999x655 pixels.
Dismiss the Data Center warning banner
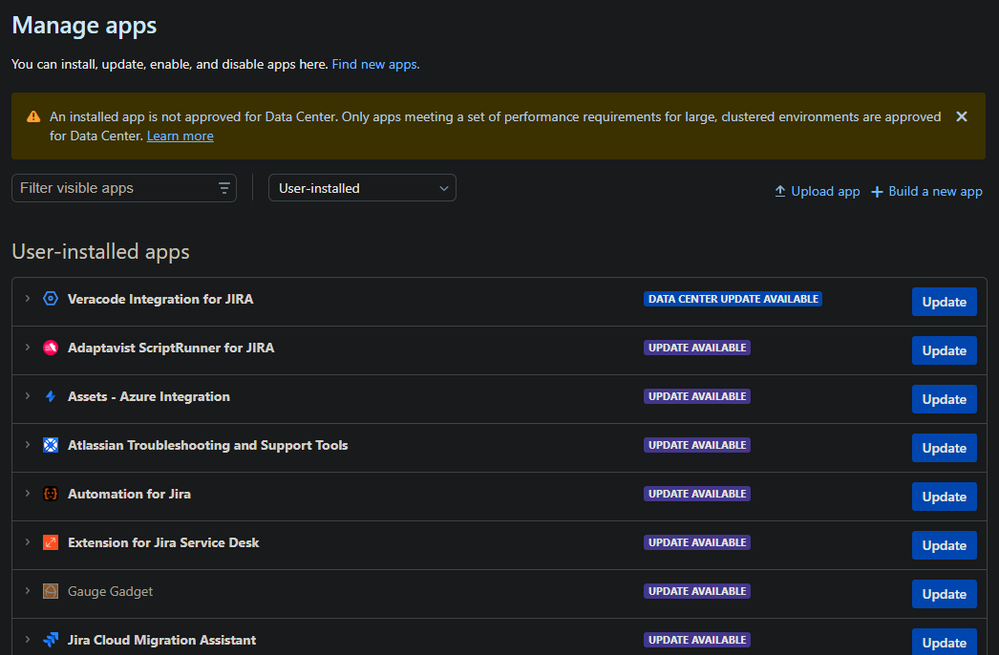(961, 117)
